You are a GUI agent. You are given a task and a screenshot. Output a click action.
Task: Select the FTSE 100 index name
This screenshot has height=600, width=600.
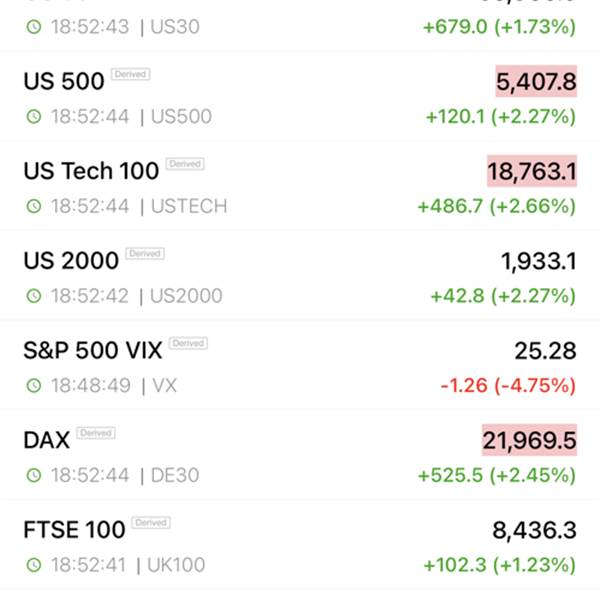(x=74, y=530)
